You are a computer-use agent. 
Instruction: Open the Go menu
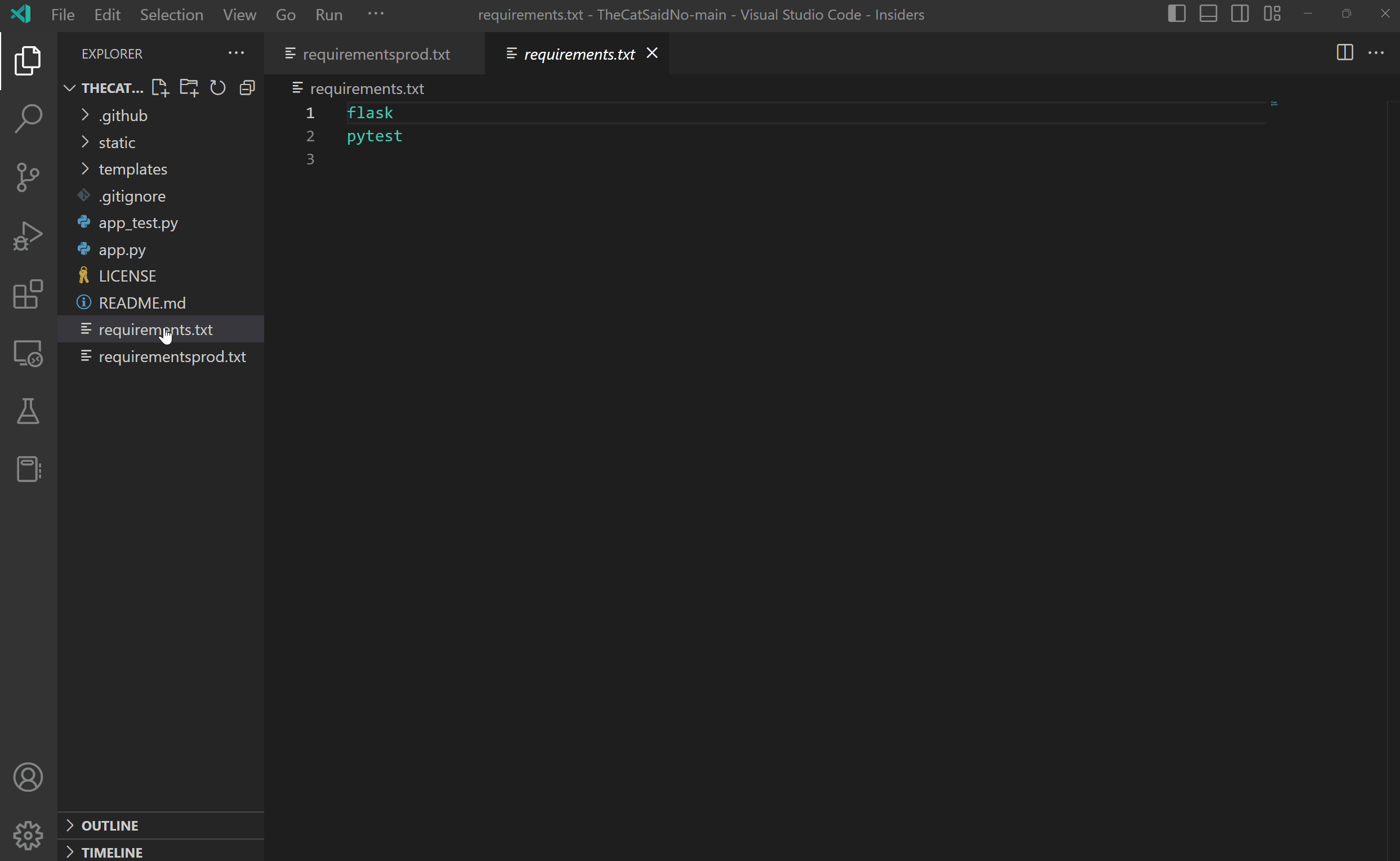(284, 14)
